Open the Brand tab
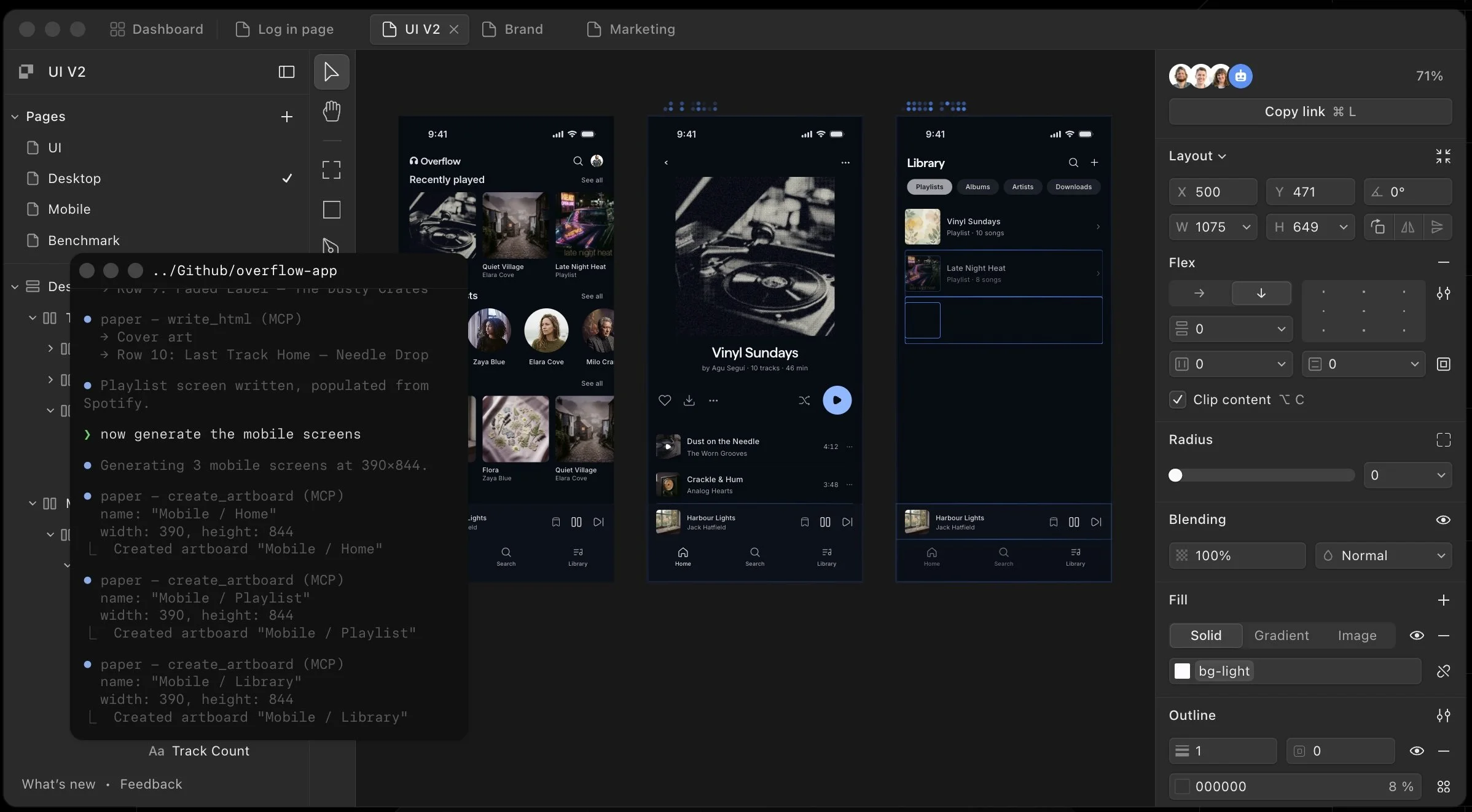The width and height of the screenshot is (1472, 812). point(512,29)
